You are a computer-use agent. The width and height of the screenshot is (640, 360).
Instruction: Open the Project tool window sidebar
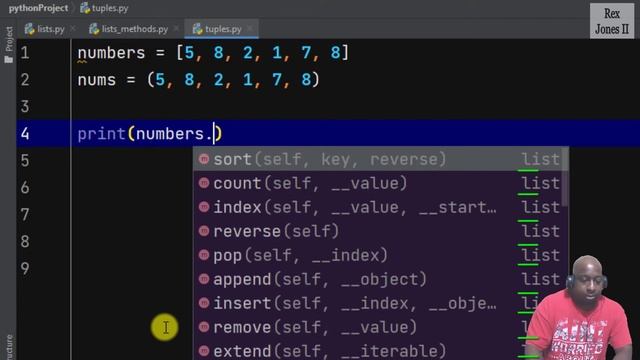click(x=9, y=44)
